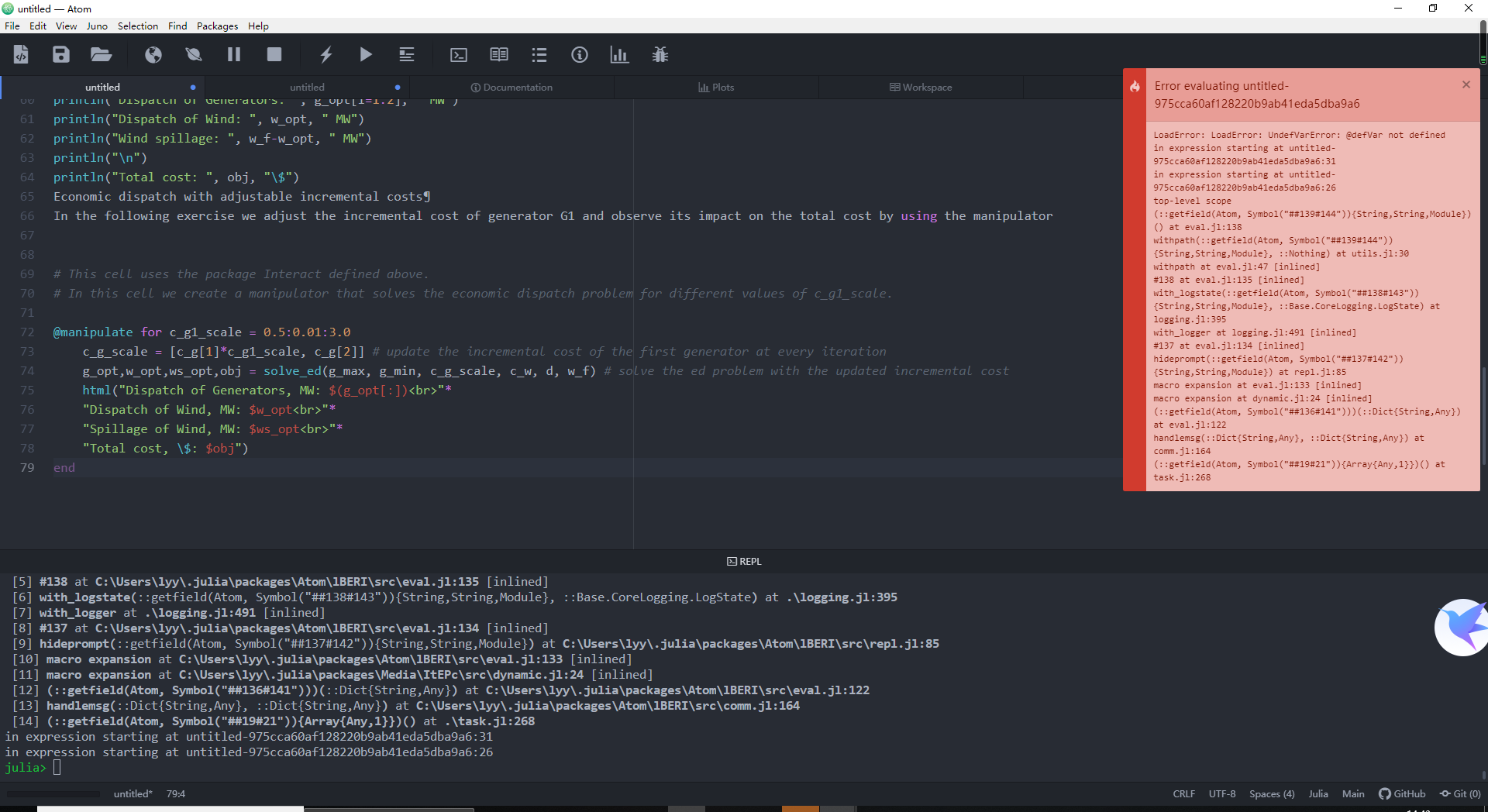Click the Main module in status bar
This screenshot has height=812, width=1488.
[1353, 793]
